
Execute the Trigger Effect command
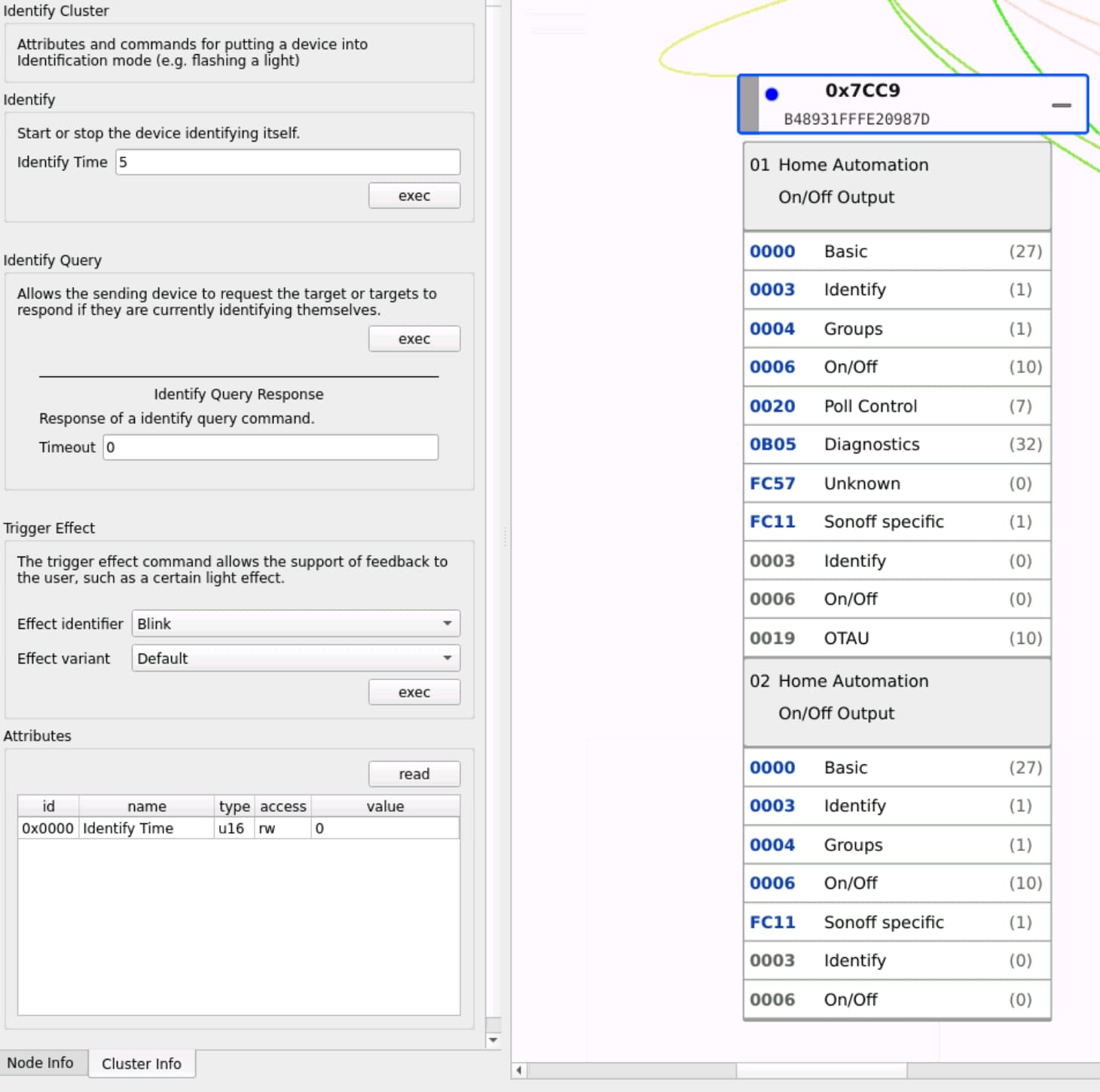(x=414, y=692)
